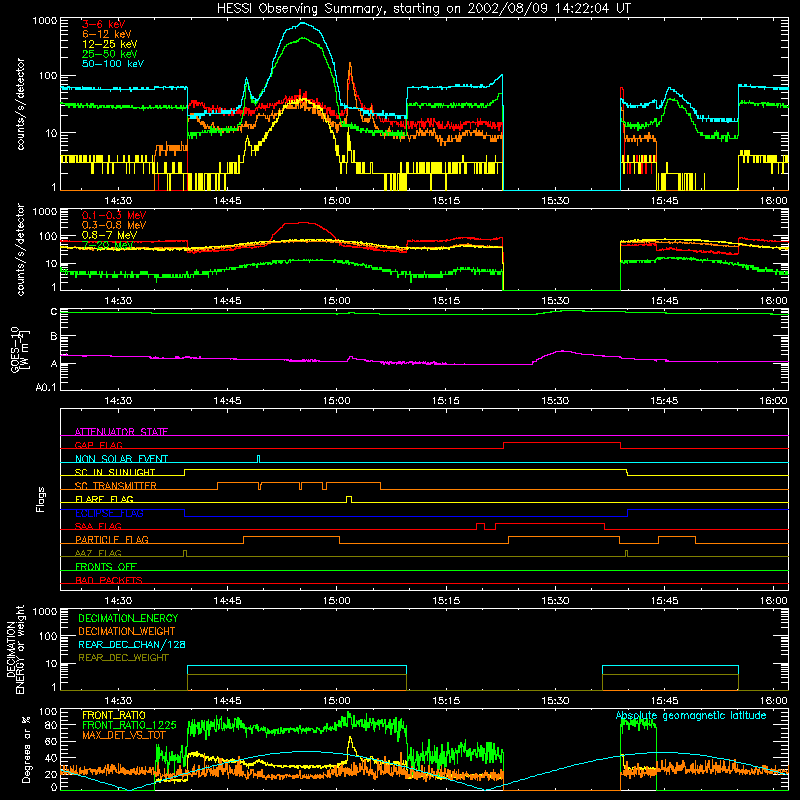Click the '7-20 MeV' legend label
The image size is (800, 800).
coord(108,245)
